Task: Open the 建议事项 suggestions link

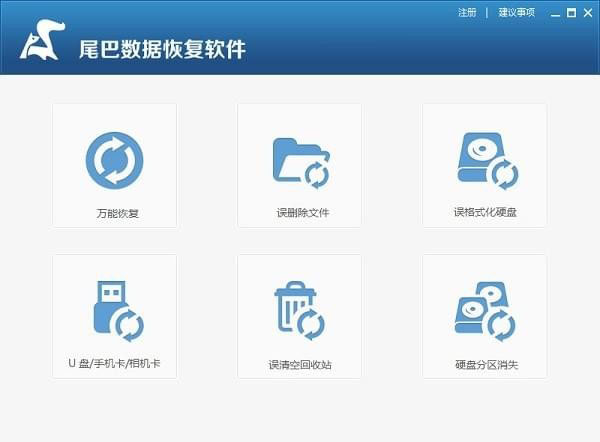Action: pos(517,13)
